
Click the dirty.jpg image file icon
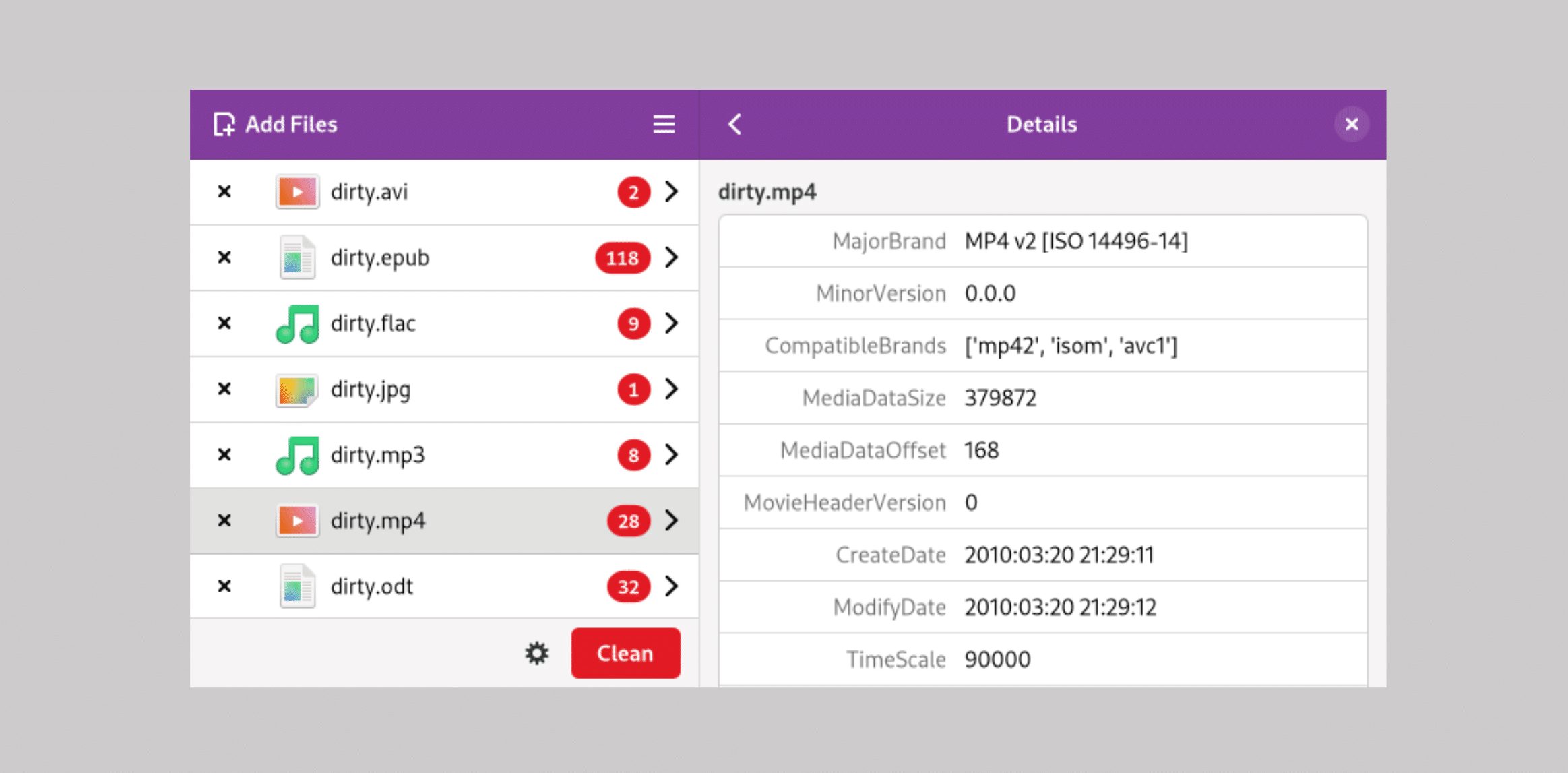[x=296, y=390]
